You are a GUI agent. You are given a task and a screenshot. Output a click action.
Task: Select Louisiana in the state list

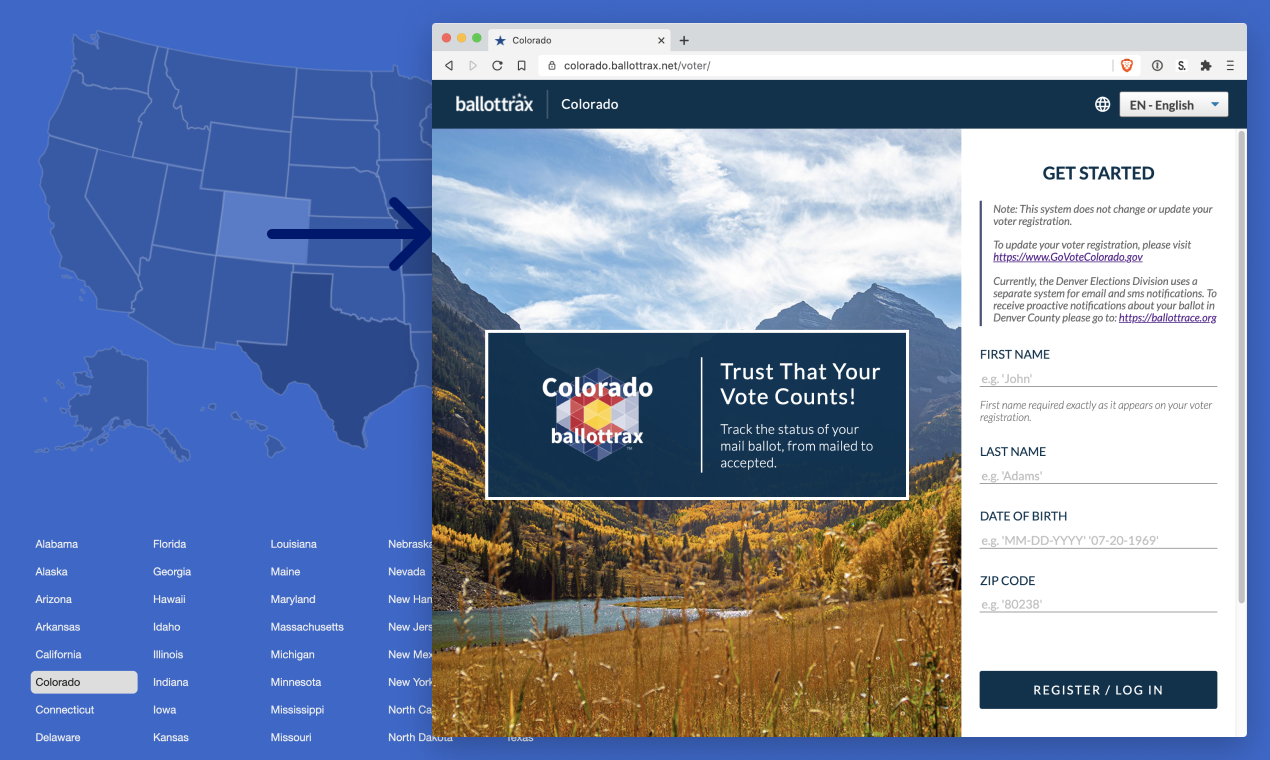click(x=293, y=544)
